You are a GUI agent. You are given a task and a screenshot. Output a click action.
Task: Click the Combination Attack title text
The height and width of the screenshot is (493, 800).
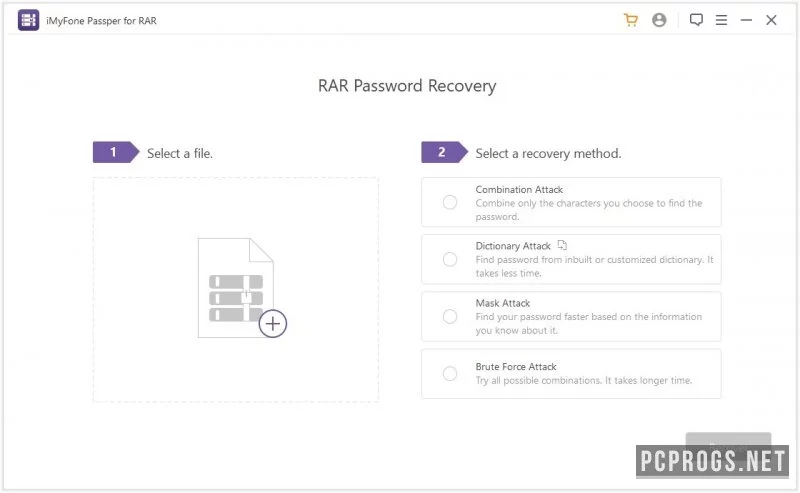[x=519, y=189]
